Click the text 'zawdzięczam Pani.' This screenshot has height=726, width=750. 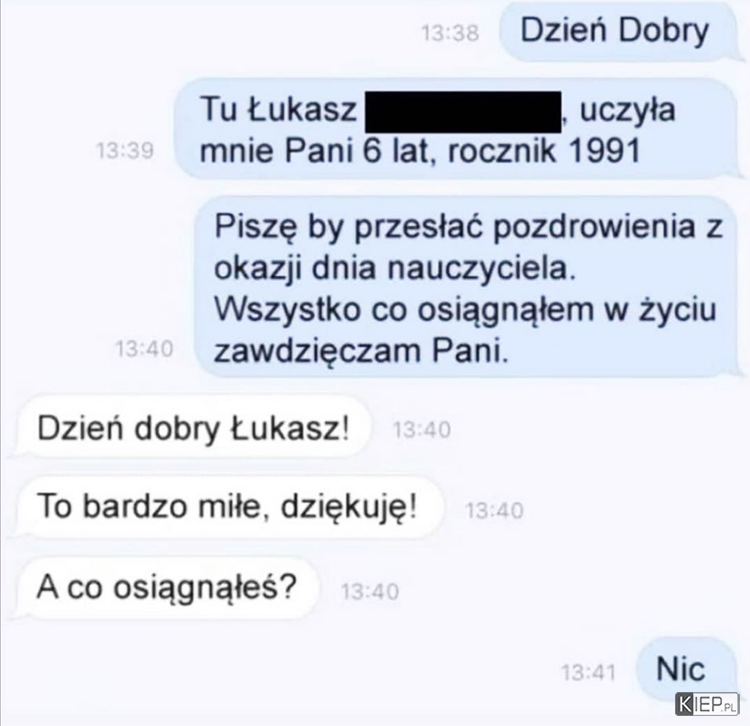click(x=361, y=352)
